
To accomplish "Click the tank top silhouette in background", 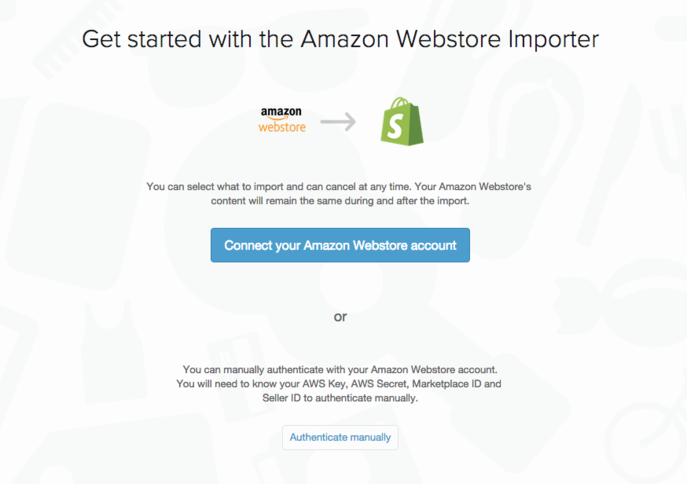I will coord(113,350).
